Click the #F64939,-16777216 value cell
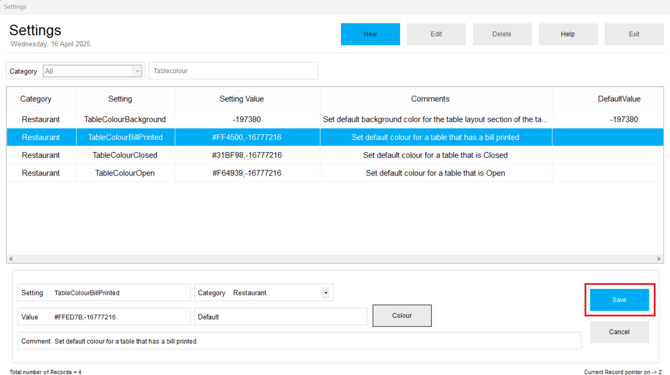Viewport: 670px width, 375px height. (247, 173)
